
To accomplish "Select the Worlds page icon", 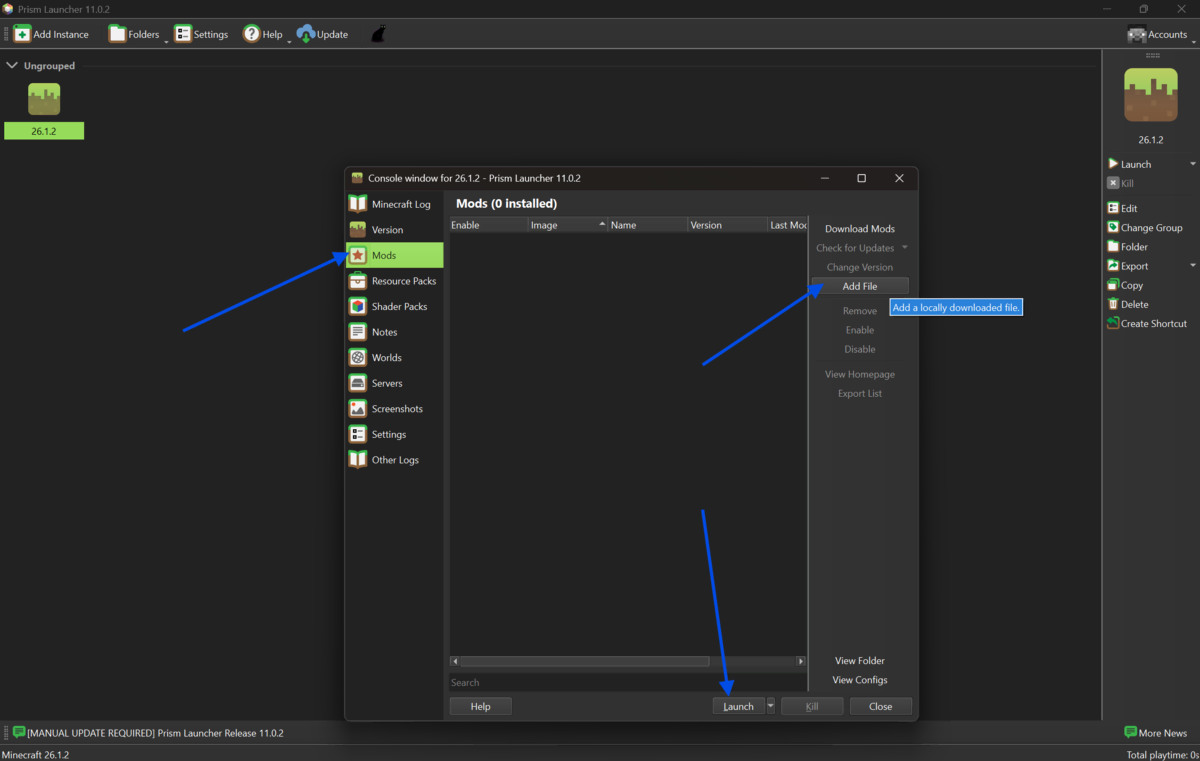I will coord(358,358).
